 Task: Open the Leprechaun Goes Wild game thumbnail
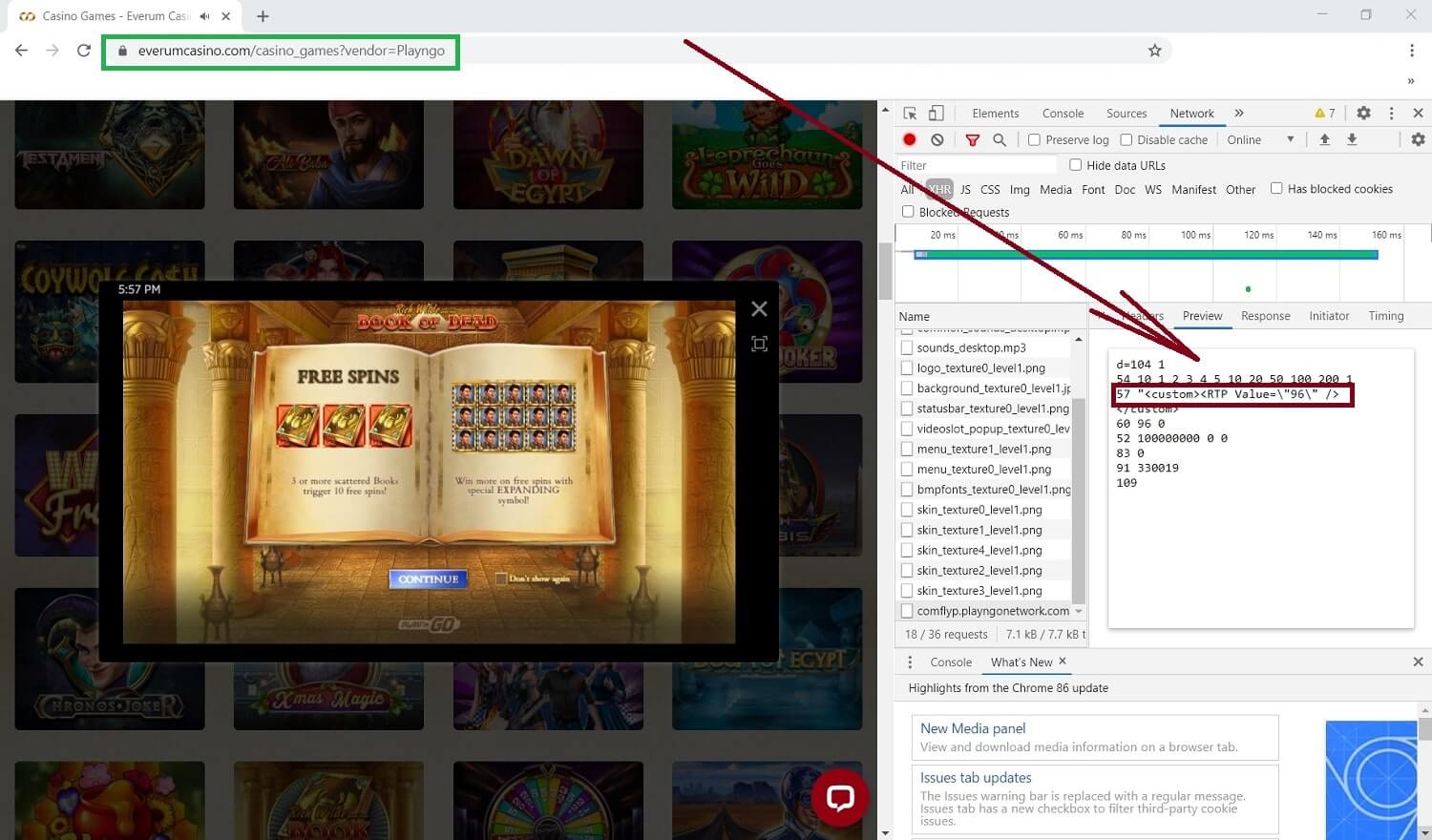pos(767,156)
